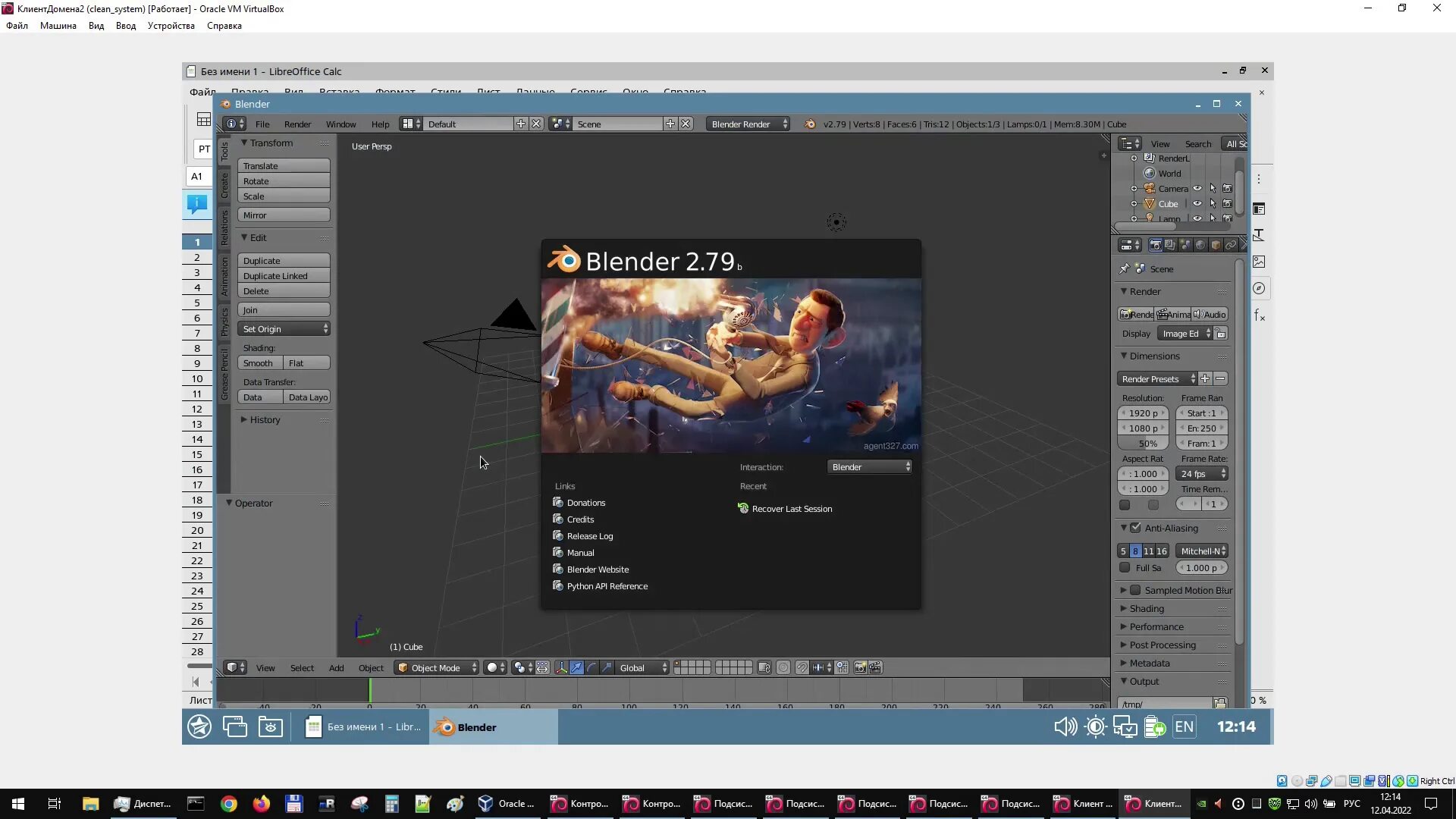The width and height of the screenshot is (1456, 819).
Task: Open the Global orientation dropdown
Action: [x=642, y=667]
